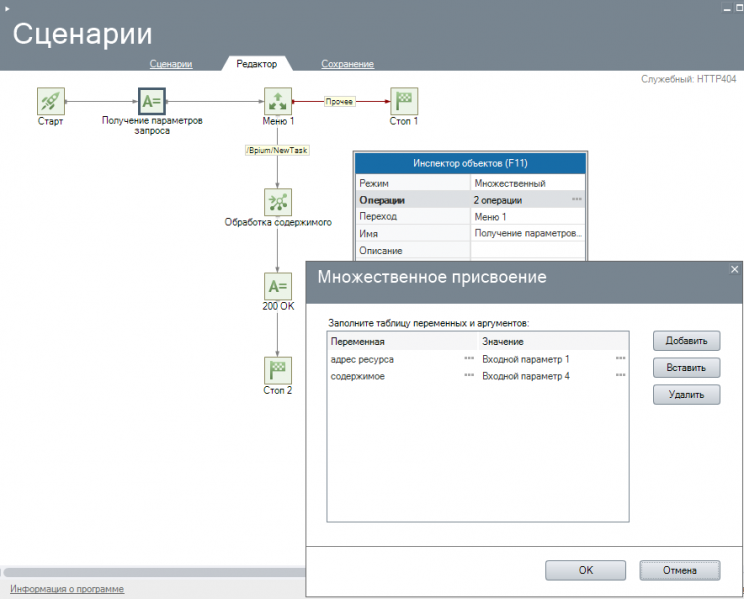Click the Переменная column header
Screen dimensions: 744x599
click(x=402, y=341)
